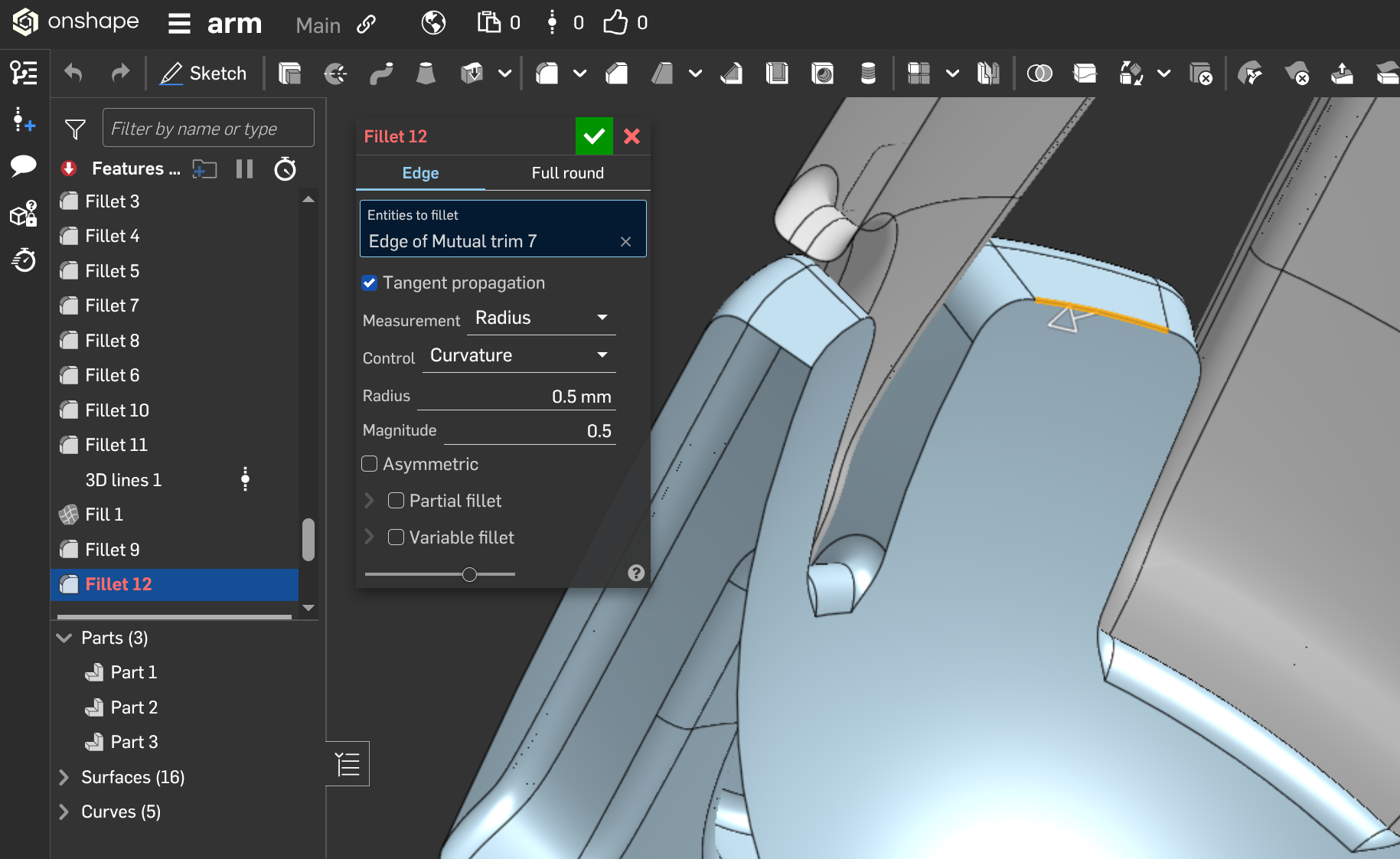This screenshot has height=859, width=1400.
Task: Open the comments panel
Action: coord(24,165)
